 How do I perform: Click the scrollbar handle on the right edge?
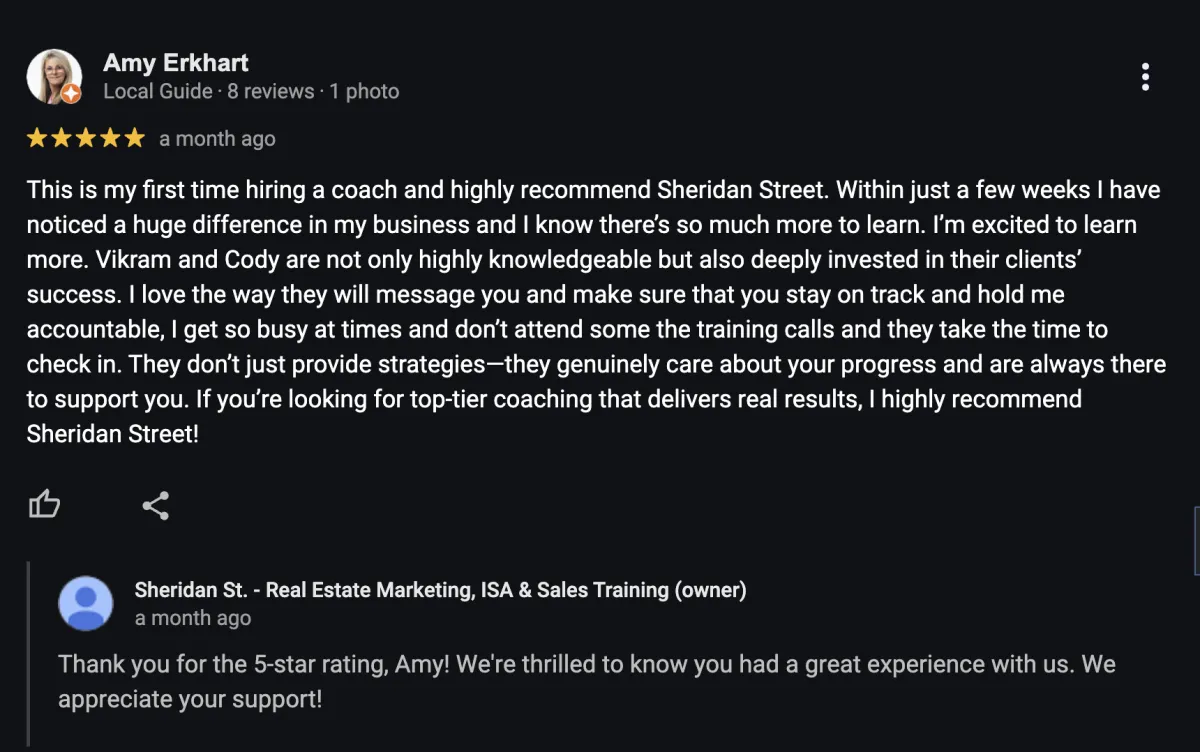[x=1197, y=540]
